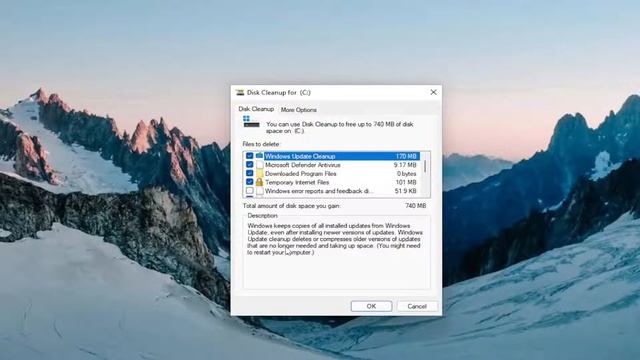Click the Disk Cleanup title bar icon

point(240,93)
